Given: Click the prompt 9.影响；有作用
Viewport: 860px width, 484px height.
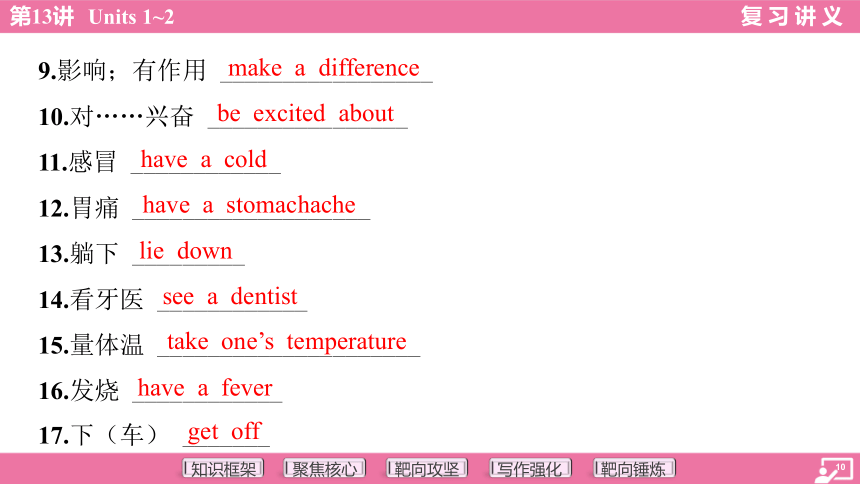Looking at the screenshot, I should pyautogui.click(x=122, y=70).
